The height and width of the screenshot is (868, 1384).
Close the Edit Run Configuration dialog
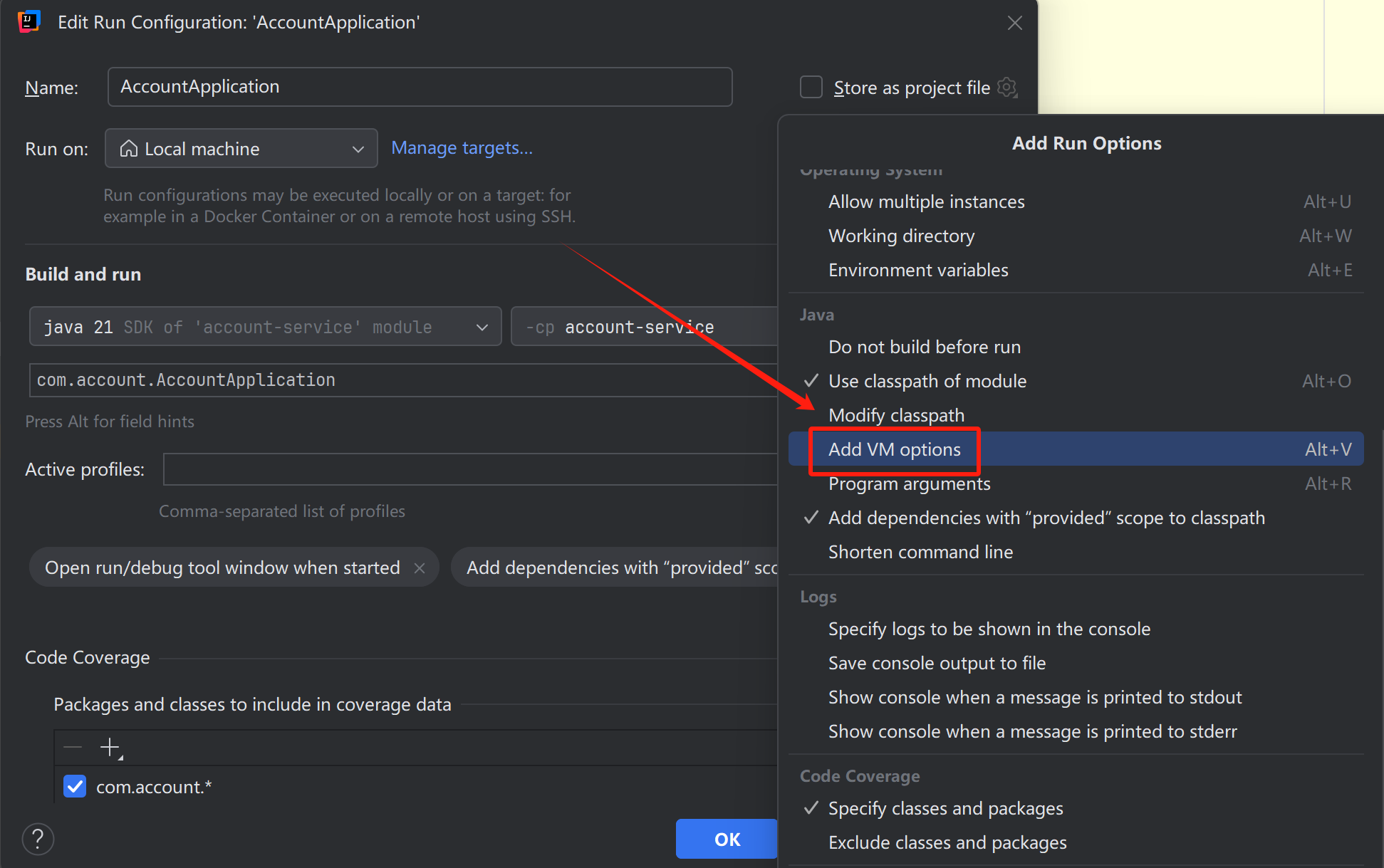1014,23
